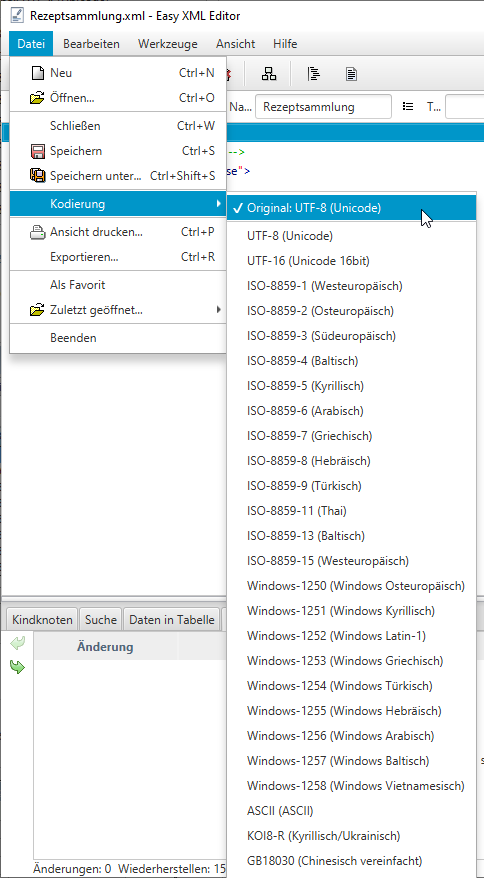Click the document view toolbar icon
Viewport: 484px width, 878px height.
click(x=351, y=73)
